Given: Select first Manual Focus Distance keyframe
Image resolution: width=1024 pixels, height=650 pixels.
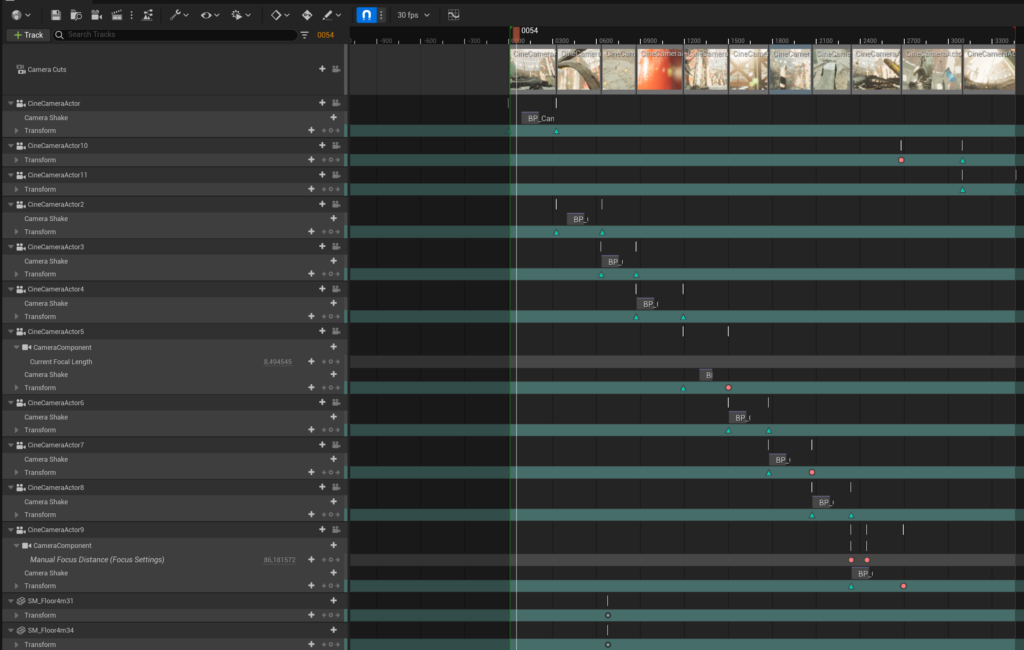Looking at the screenshot, I should coord(851,560).
